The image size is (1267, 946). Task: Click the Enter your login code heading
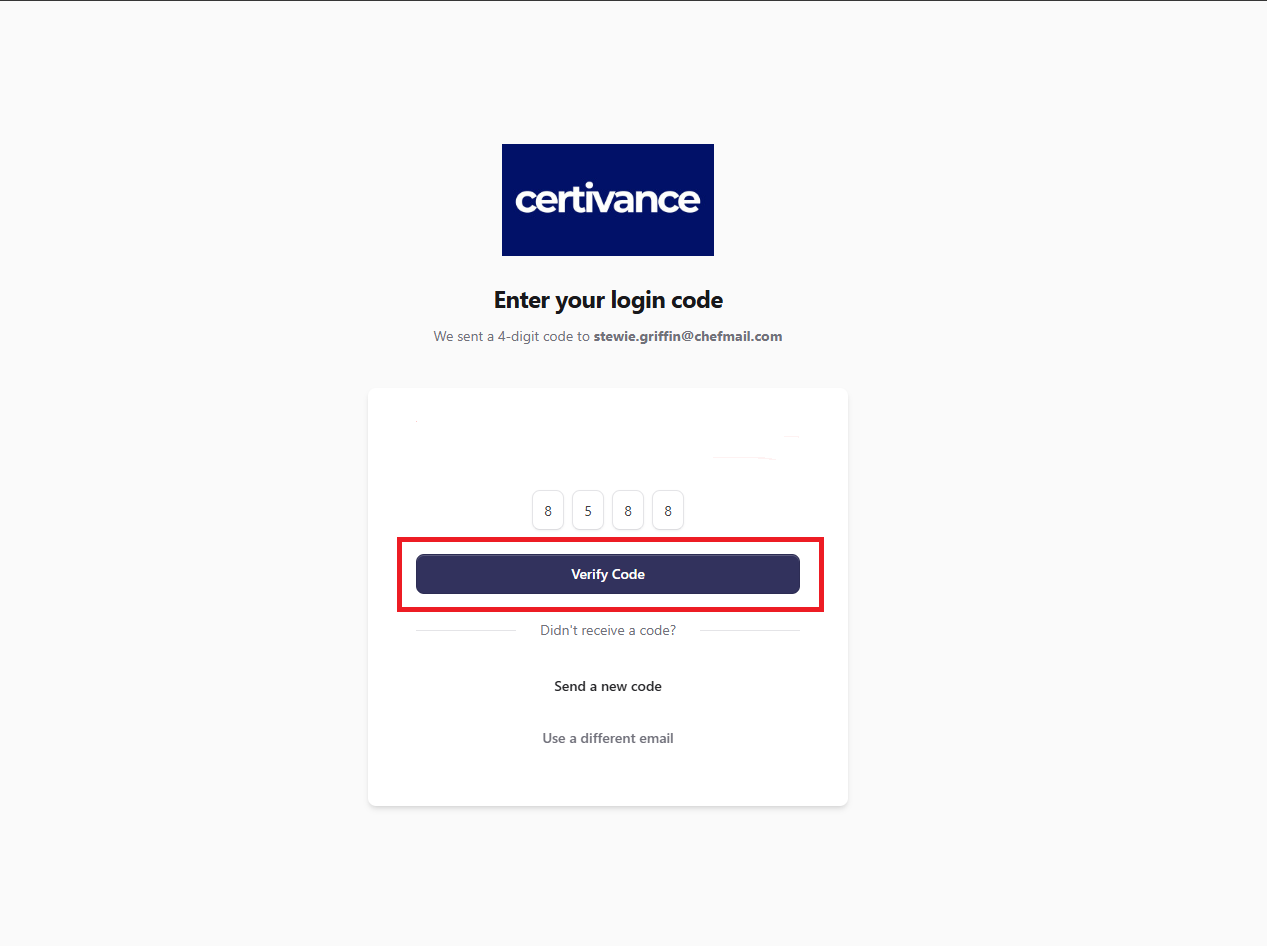608,300
